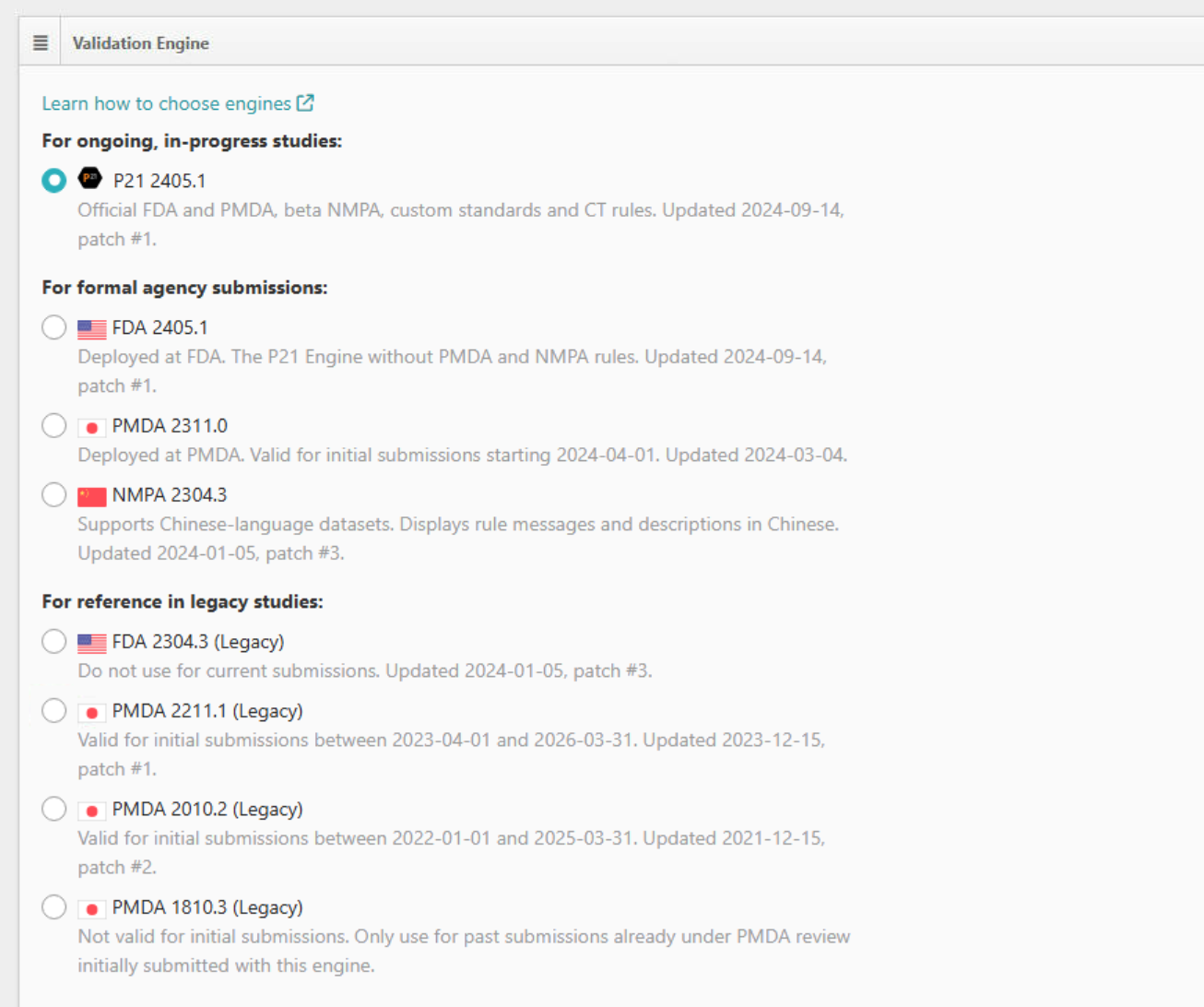Click the PMDA 2311.0 engine label
1204x1007 pixels.
(170, 425)
